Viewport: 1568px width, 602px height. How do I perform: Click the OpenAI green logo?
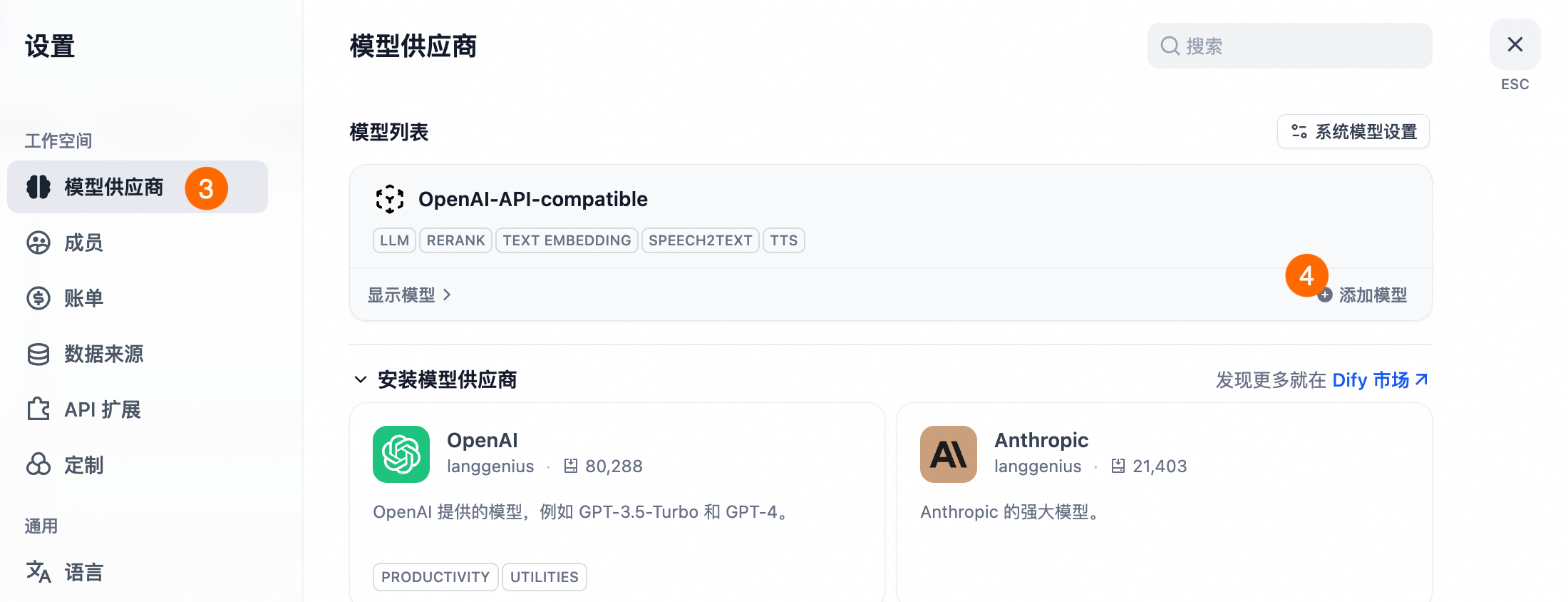(401, 454)
